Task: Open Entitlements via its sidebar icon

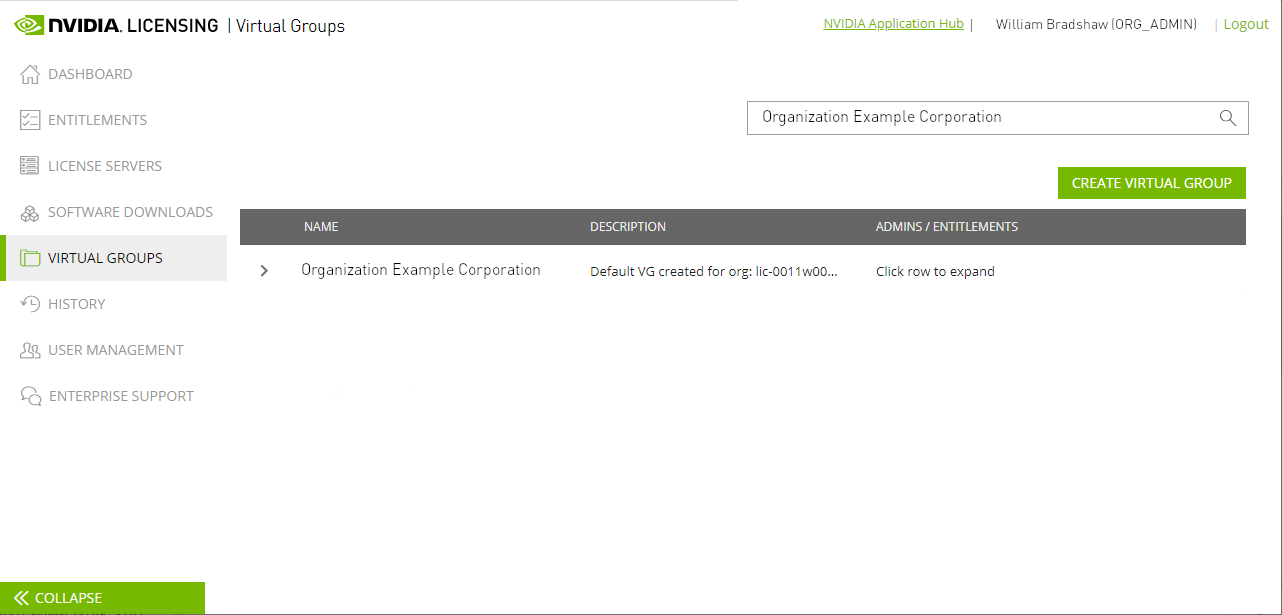Action: click(28, 119)
